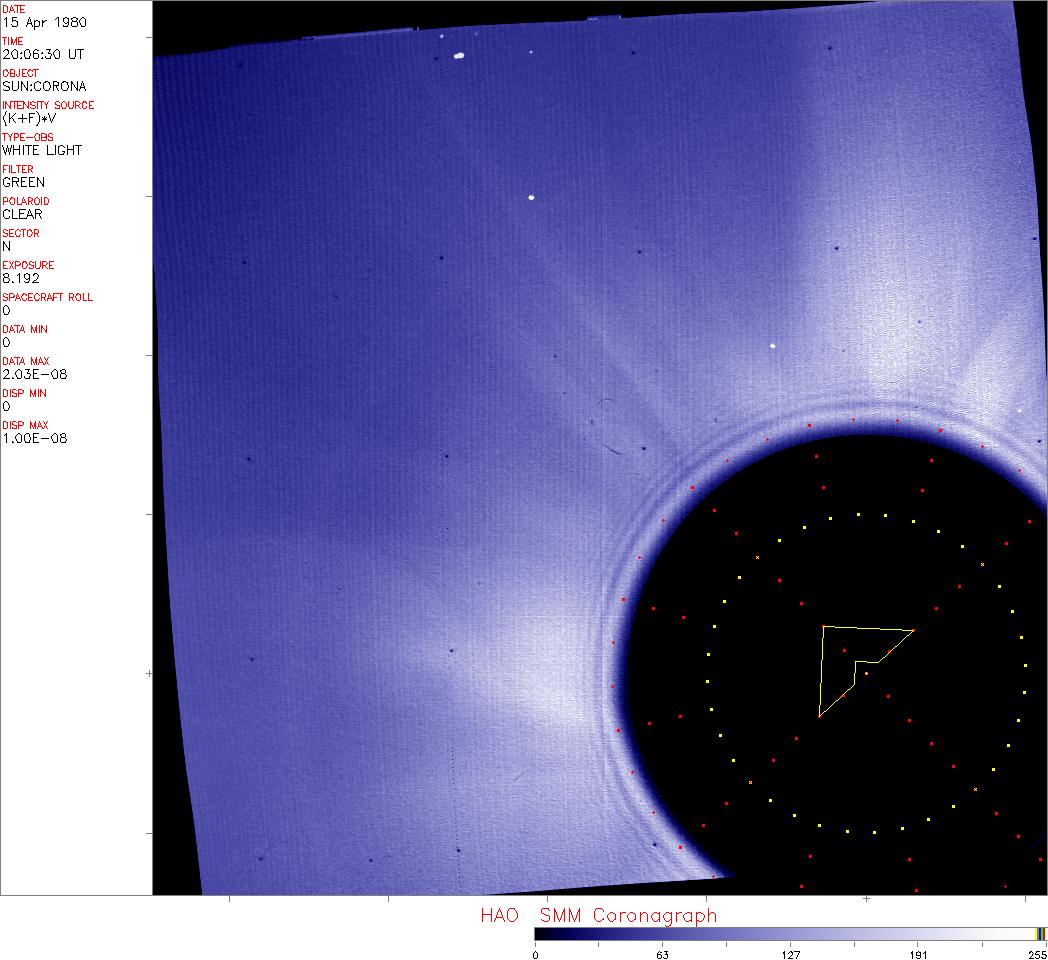Image resolution: width=1048 pixels, height=960 pixels.
Task: Click the 191 tick label under the color bar
Action: (x=918, y=954)
